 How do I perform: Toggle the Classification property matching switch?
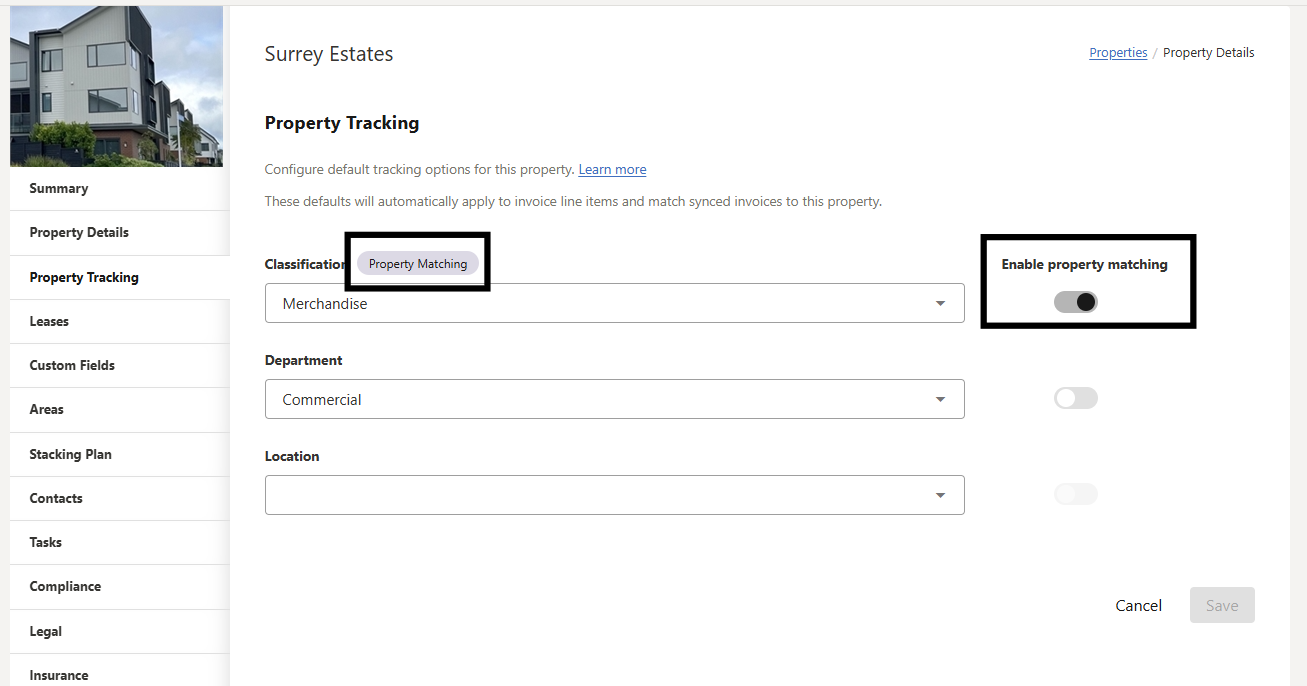click(1076, 302)
